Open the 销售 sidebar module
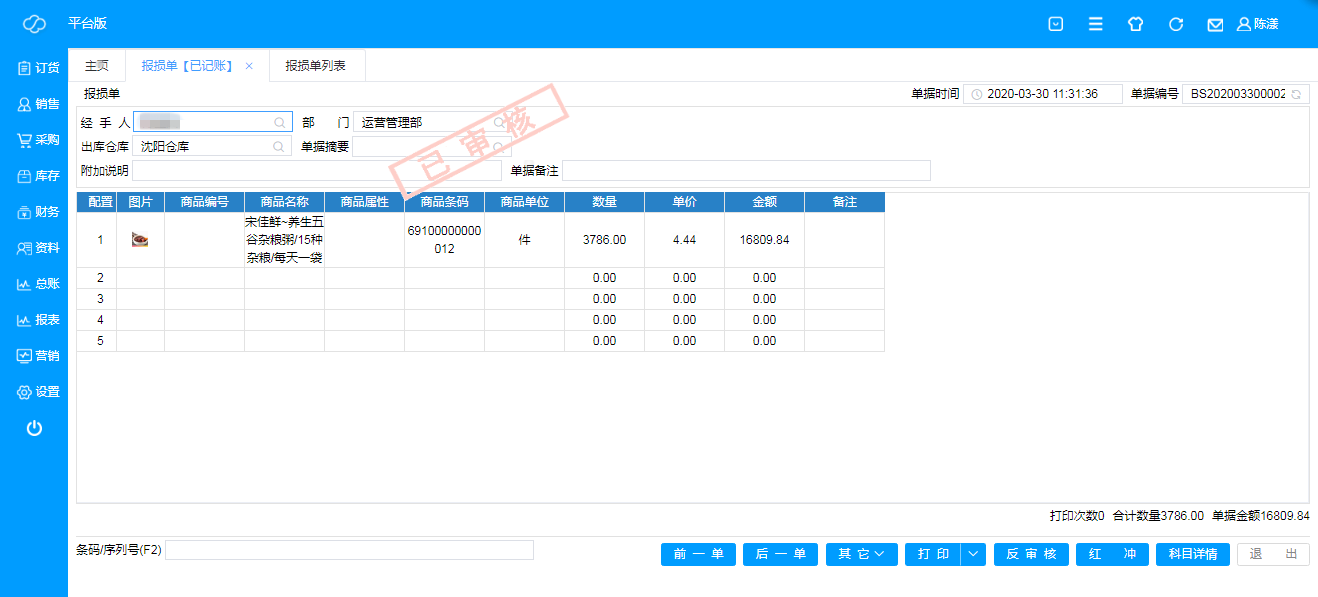Image resolution: width=1318 pixels, height=597 pixels. 38,104
